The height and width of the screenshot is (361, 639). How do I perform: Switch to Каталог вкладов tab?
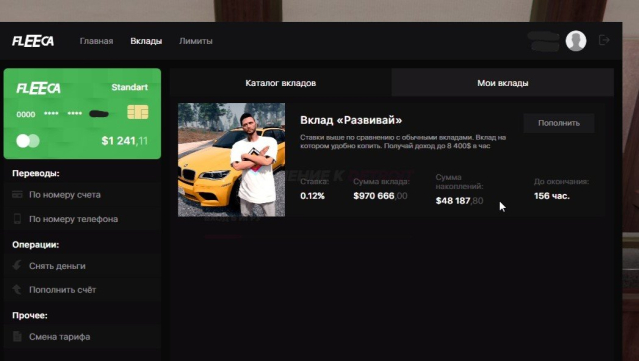tap(280, 83)
